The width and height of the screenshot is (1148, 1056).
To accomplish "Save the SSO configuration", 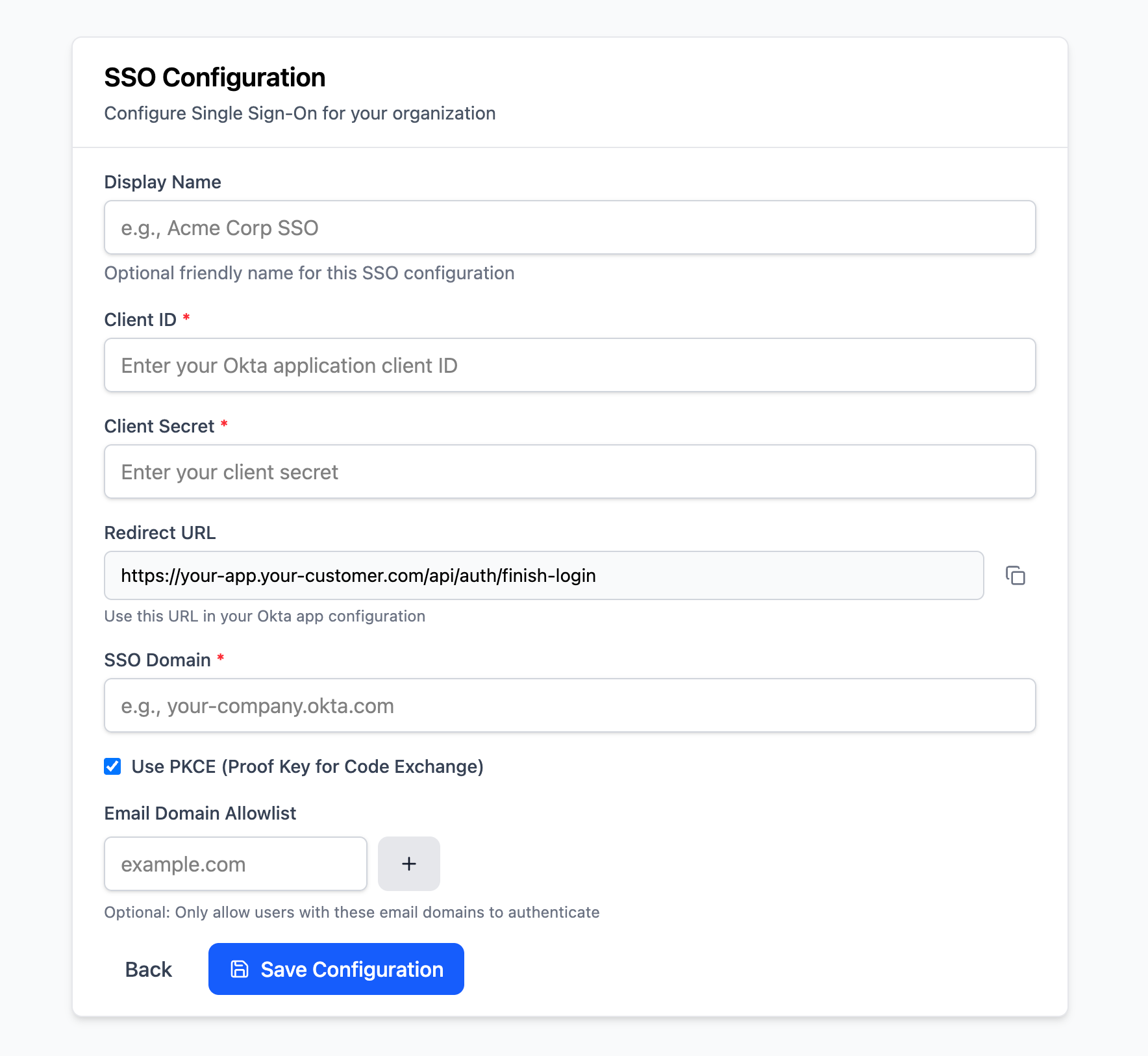I will coord(336,968).
